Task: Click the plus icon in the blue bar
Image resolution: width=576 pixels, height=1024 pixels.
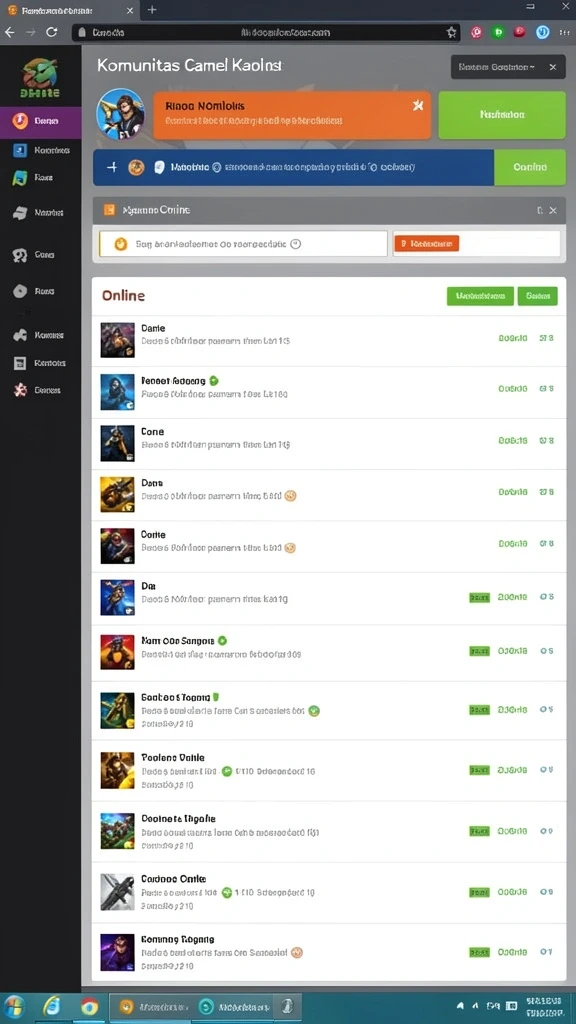Action: click(112, 167)
